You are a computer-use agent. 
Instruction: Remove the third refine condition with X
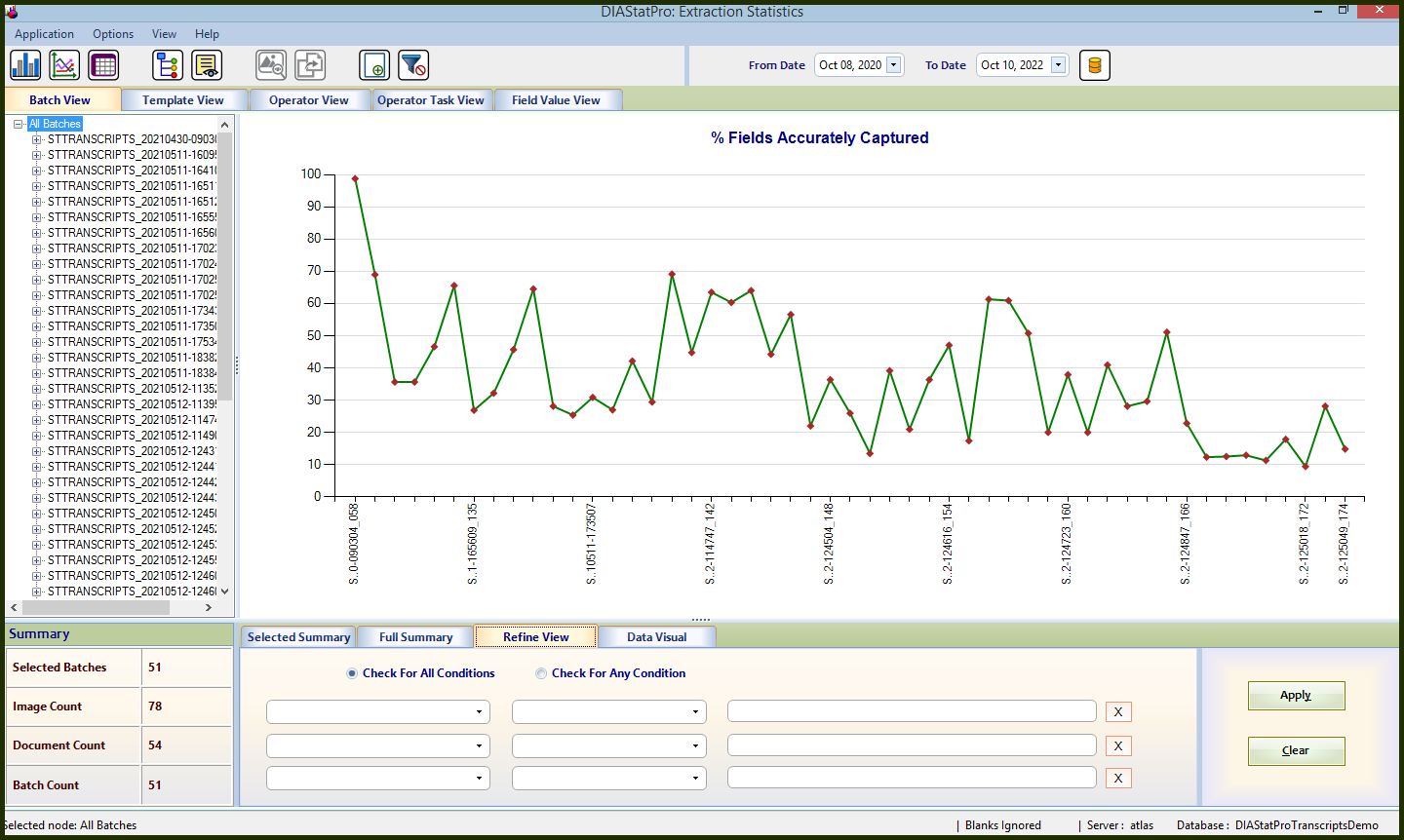coord(1118,778)
